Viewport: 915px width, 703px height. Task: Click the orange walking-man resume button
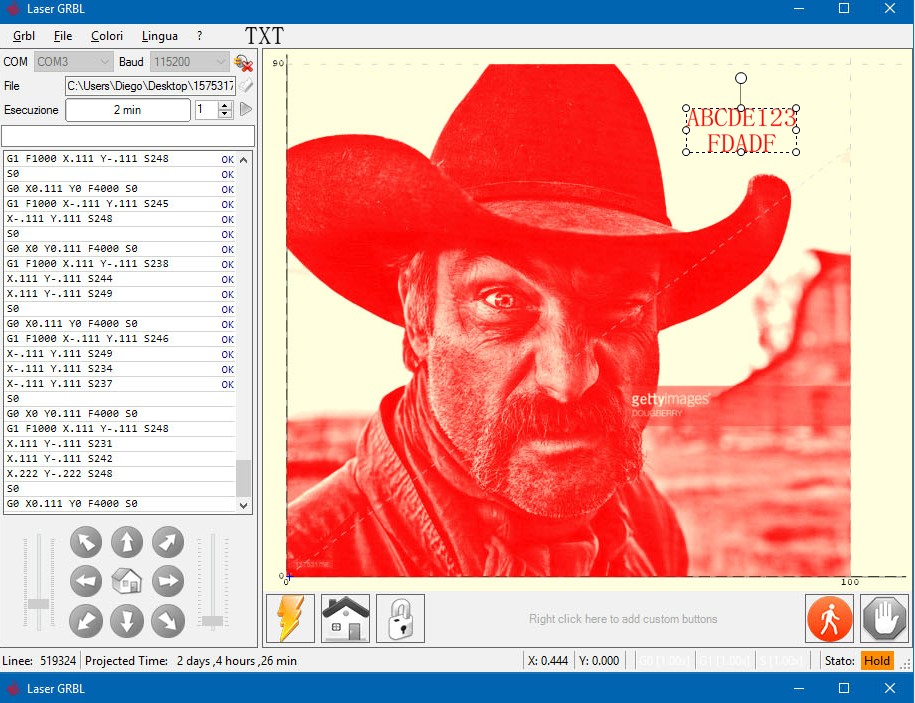(x=830, y=619)
